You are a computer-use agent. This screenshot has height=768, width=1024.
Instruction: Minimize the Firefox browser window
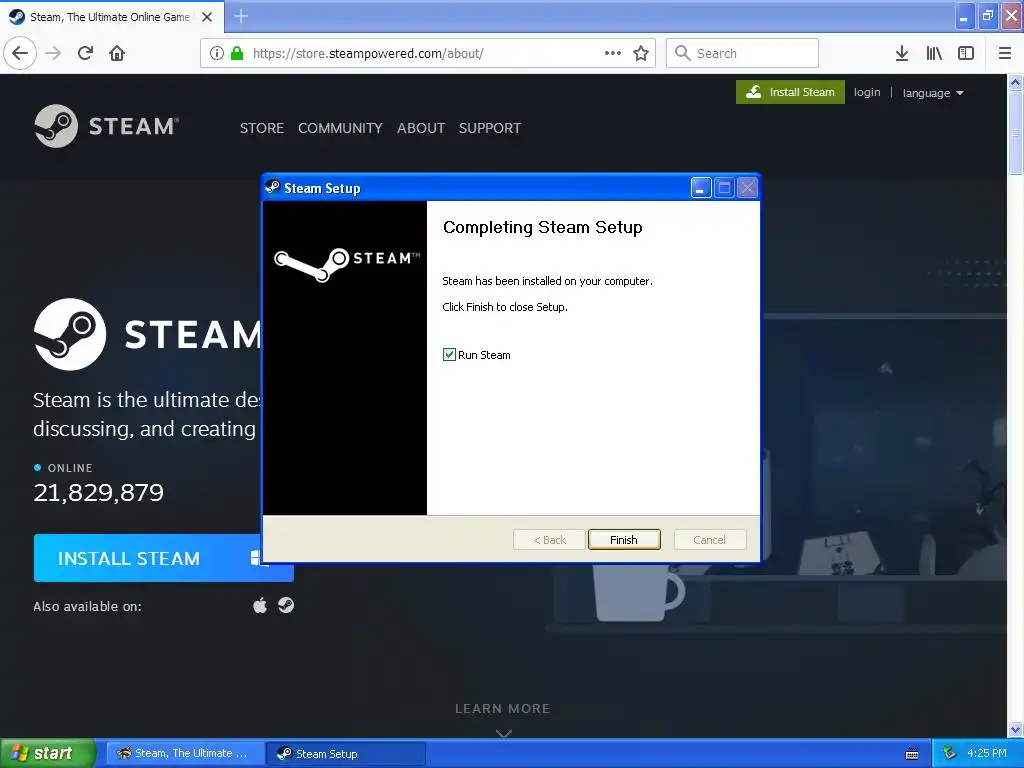(x=964, y=16)
